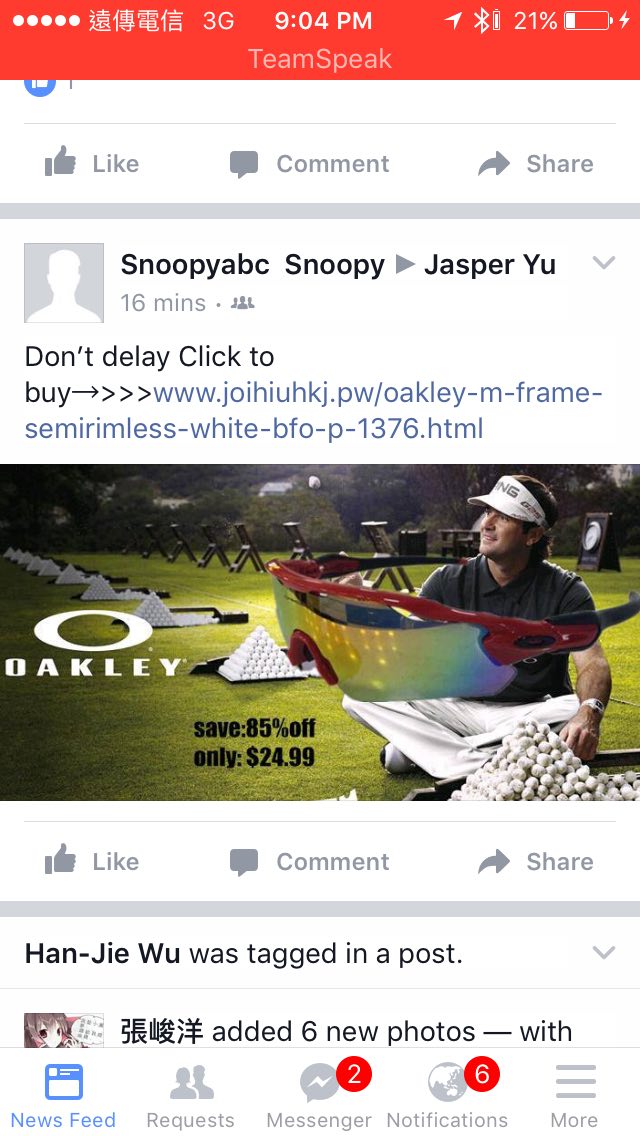Open Jasper Yu's profile name
Viewport: 640px width, 1136px height.
pos(490,264)
